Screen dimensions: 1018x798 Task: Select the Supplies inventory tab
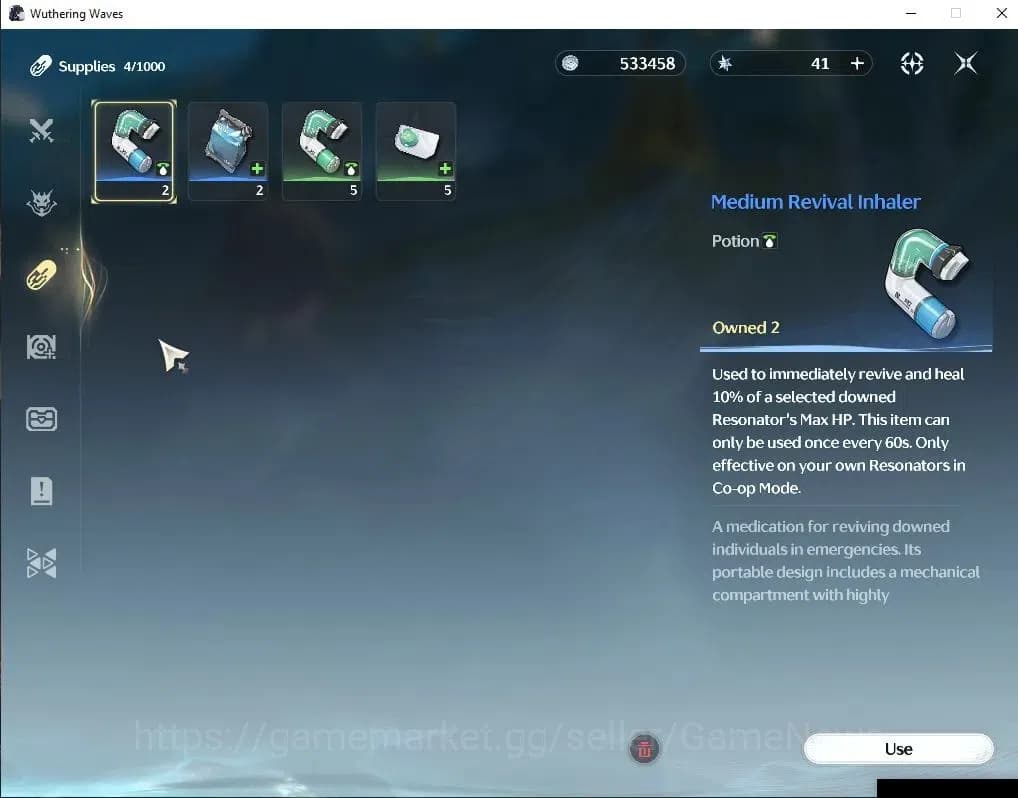click(x=41, y=275)
